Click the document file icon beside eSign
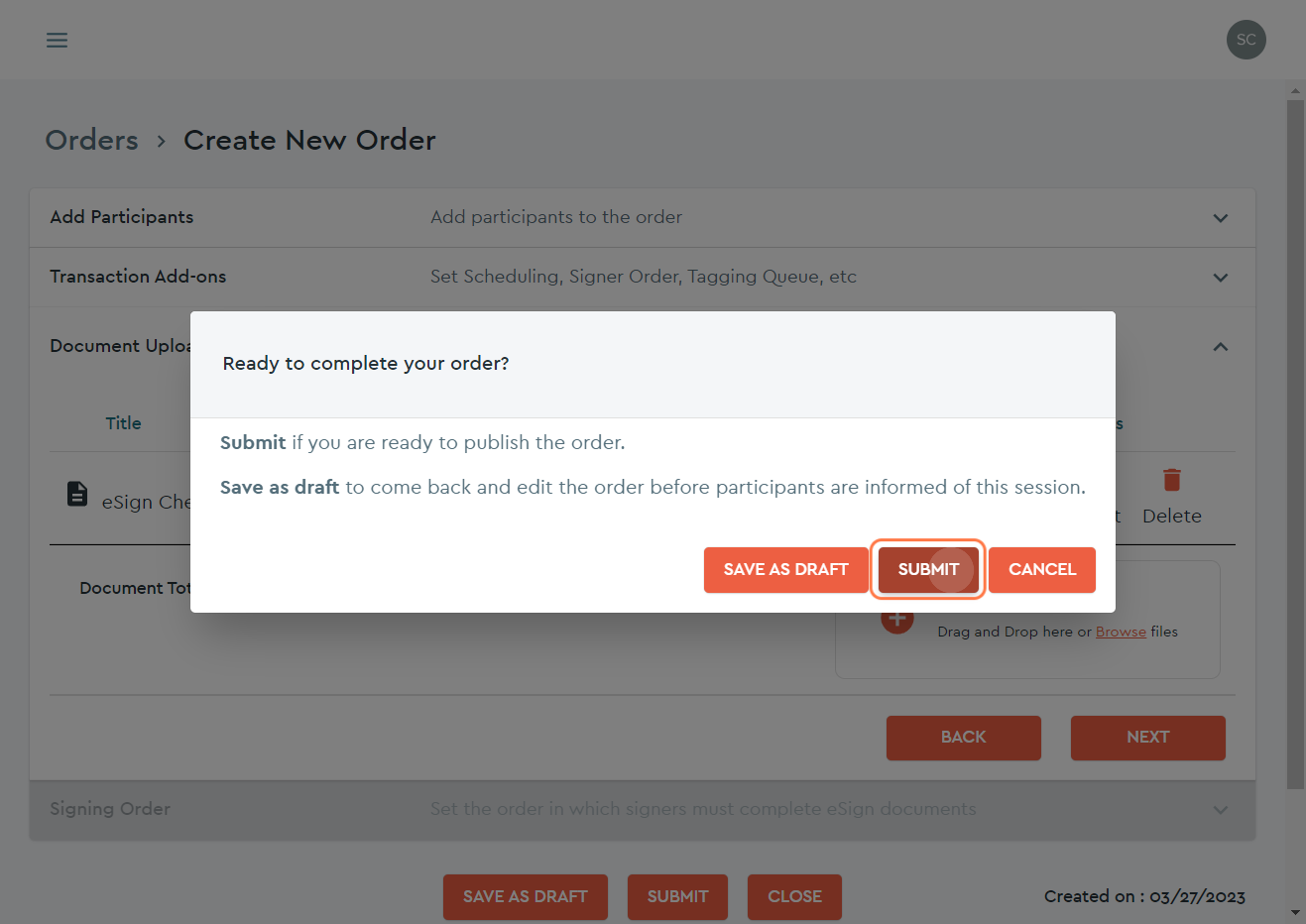The width and height of the screenshot is (1306, 924). click(x=77, y=493)
